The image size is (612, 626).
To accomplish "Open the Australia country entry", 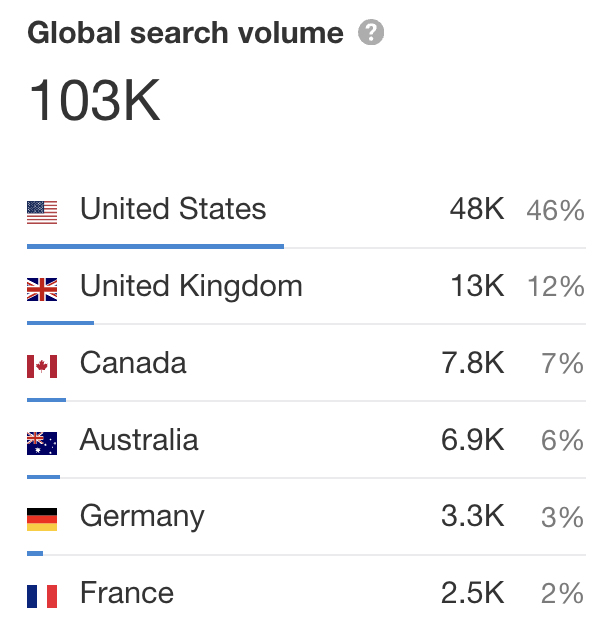I will pos(139,440).
